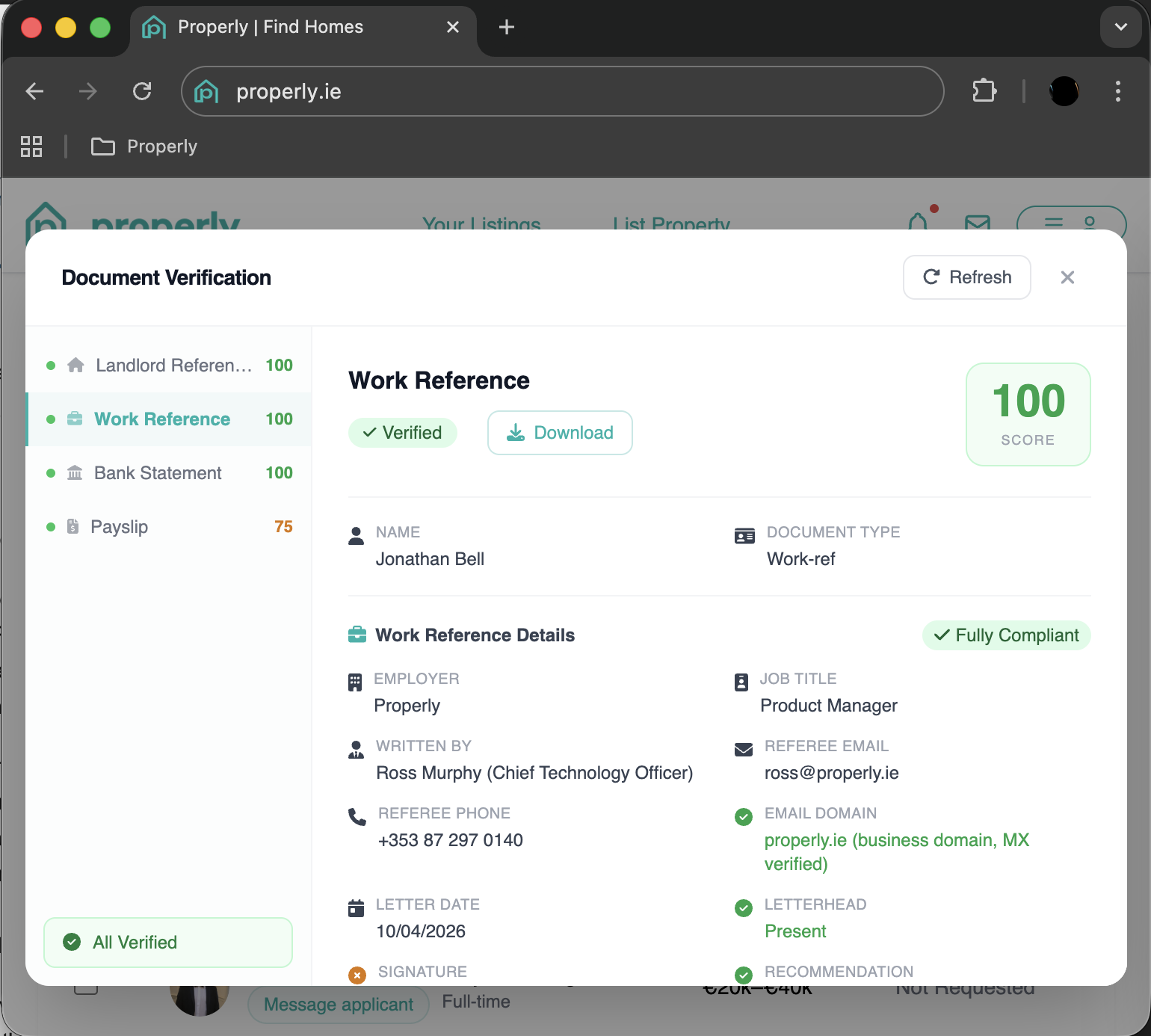
Task: Refresh the document verification results
Action: [966, 277]
